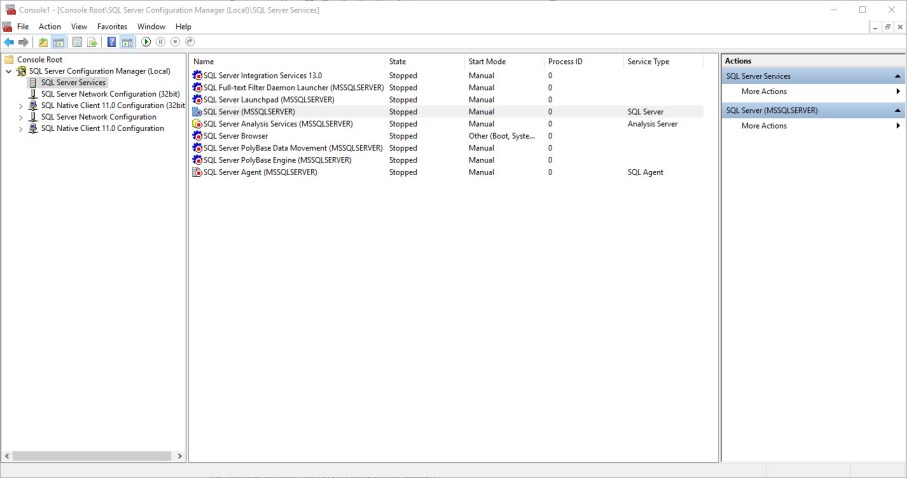The image size is (907, 478).
Task: Collapse SQL Server (MSSQLSERVER) actions section
Action: point(897,111)
